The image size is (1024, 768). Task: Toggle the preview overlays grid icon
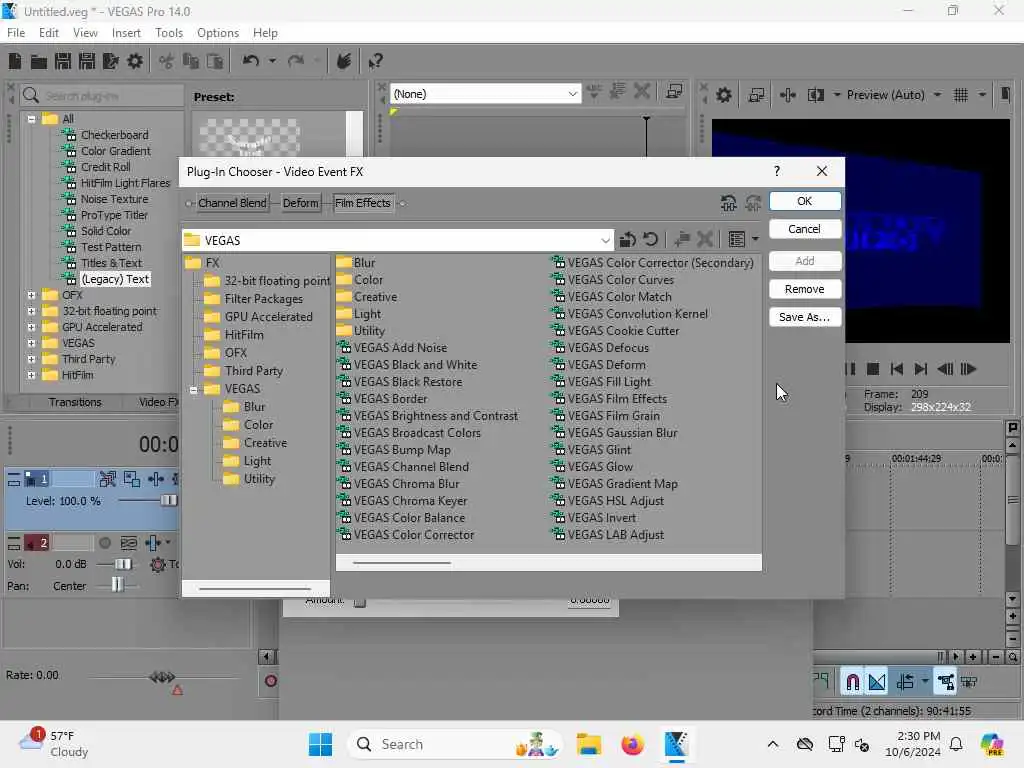(961, 95)
